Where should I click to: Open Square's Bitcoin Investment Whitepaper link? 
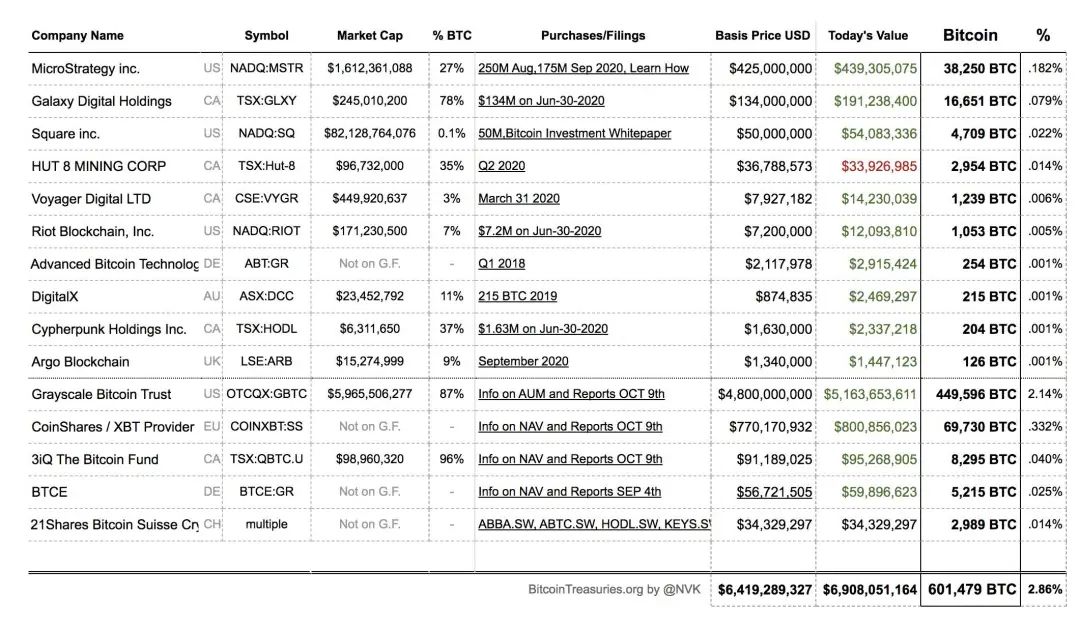574,133
